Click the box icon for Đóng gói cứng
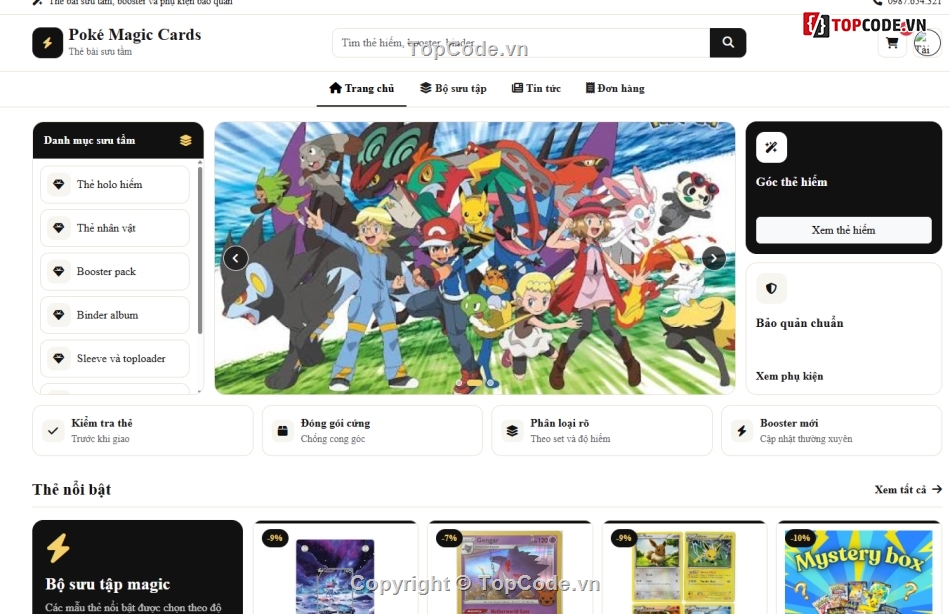Image resolution: width=950 pixels, height=614 pixels. point(282,431)
